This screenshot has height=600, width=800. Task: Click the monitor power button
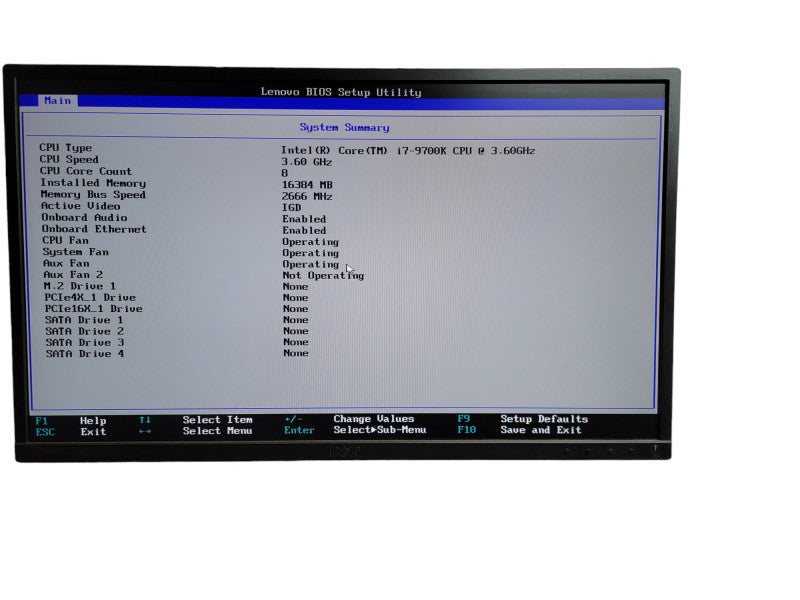click(x=655, y=450)
